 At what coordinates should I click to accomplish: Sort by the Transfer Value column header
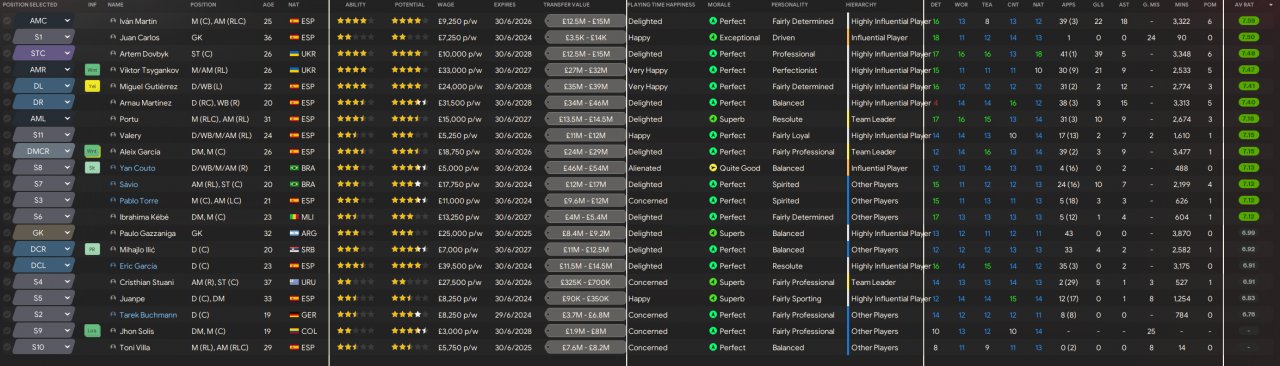pos(567,5)
